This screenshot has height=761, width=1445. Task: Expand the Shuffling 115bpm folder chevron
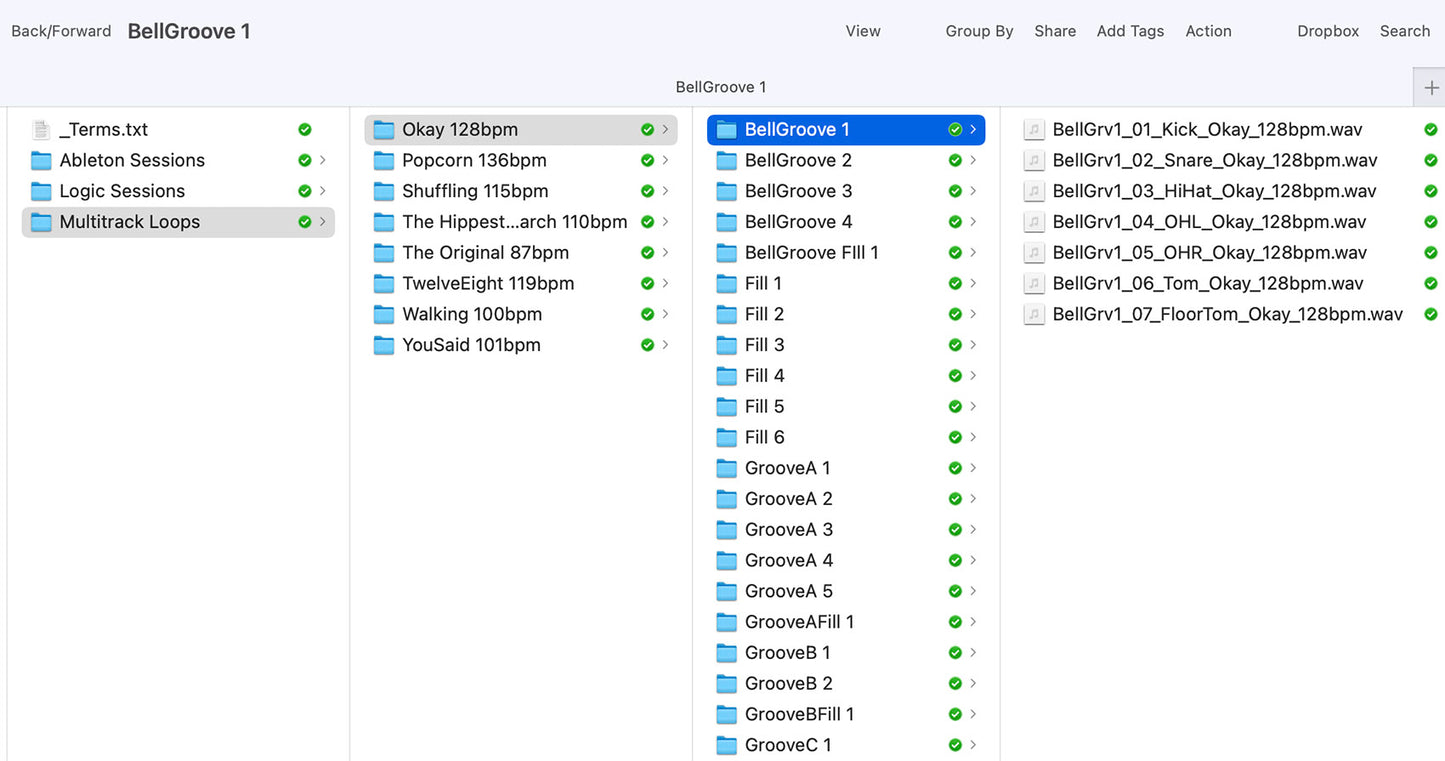(x=665, y=192)
